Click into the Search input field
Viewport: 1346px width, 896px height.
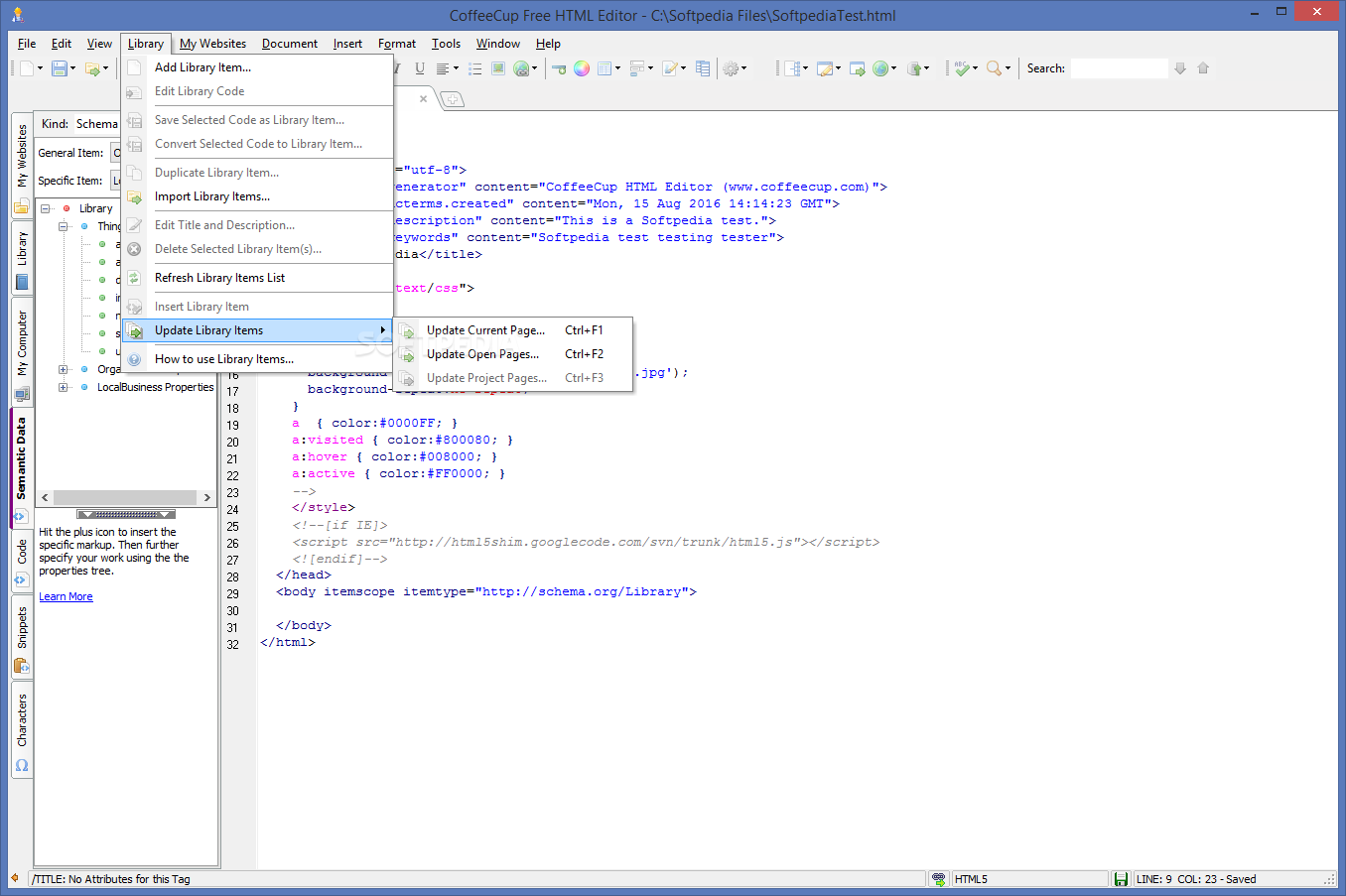pyautogui.click(x=1119, y=68)
